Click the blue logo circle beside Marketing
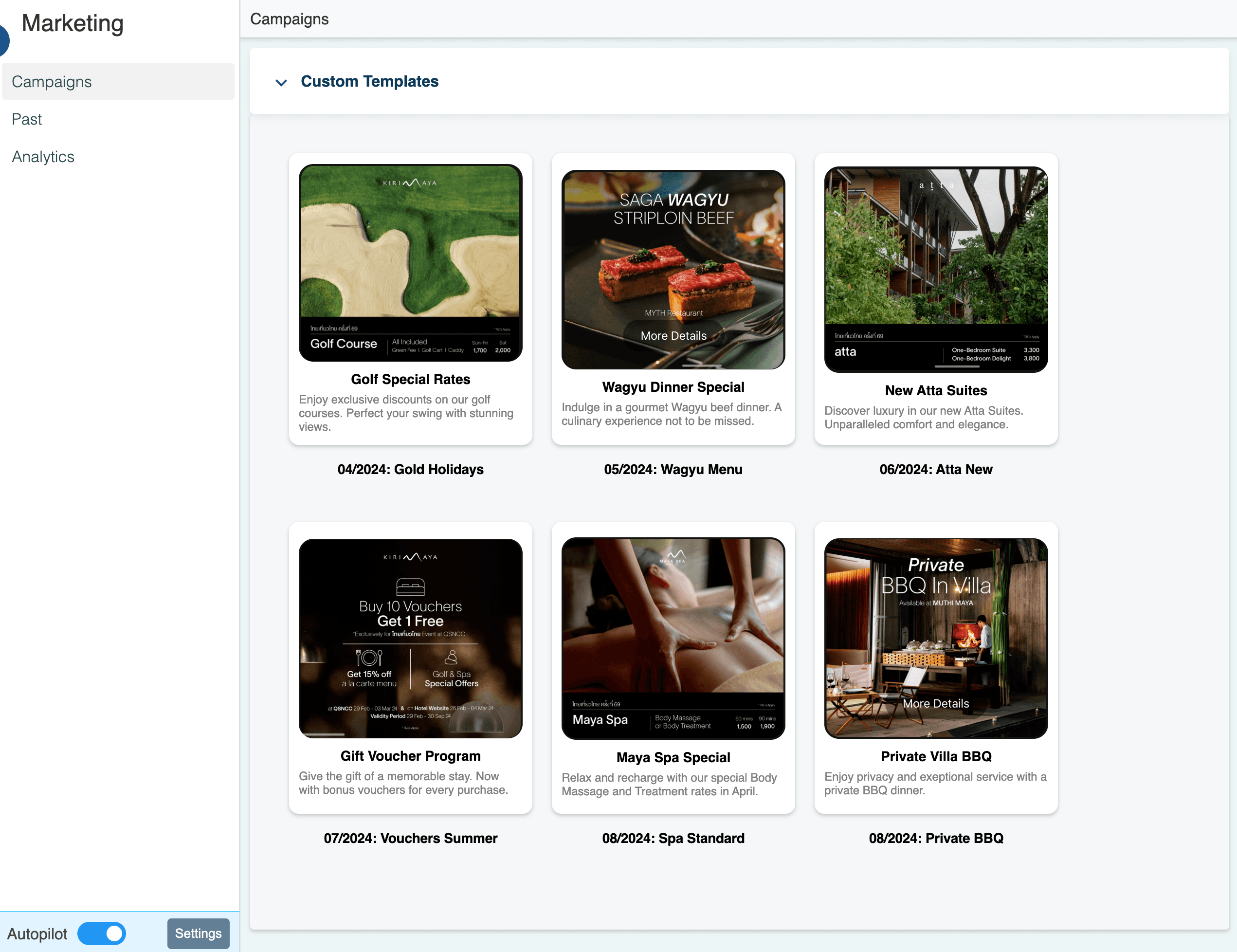The height and width of the screenshot is (952, 1237). pyautogui.click(x=4, y=41)
